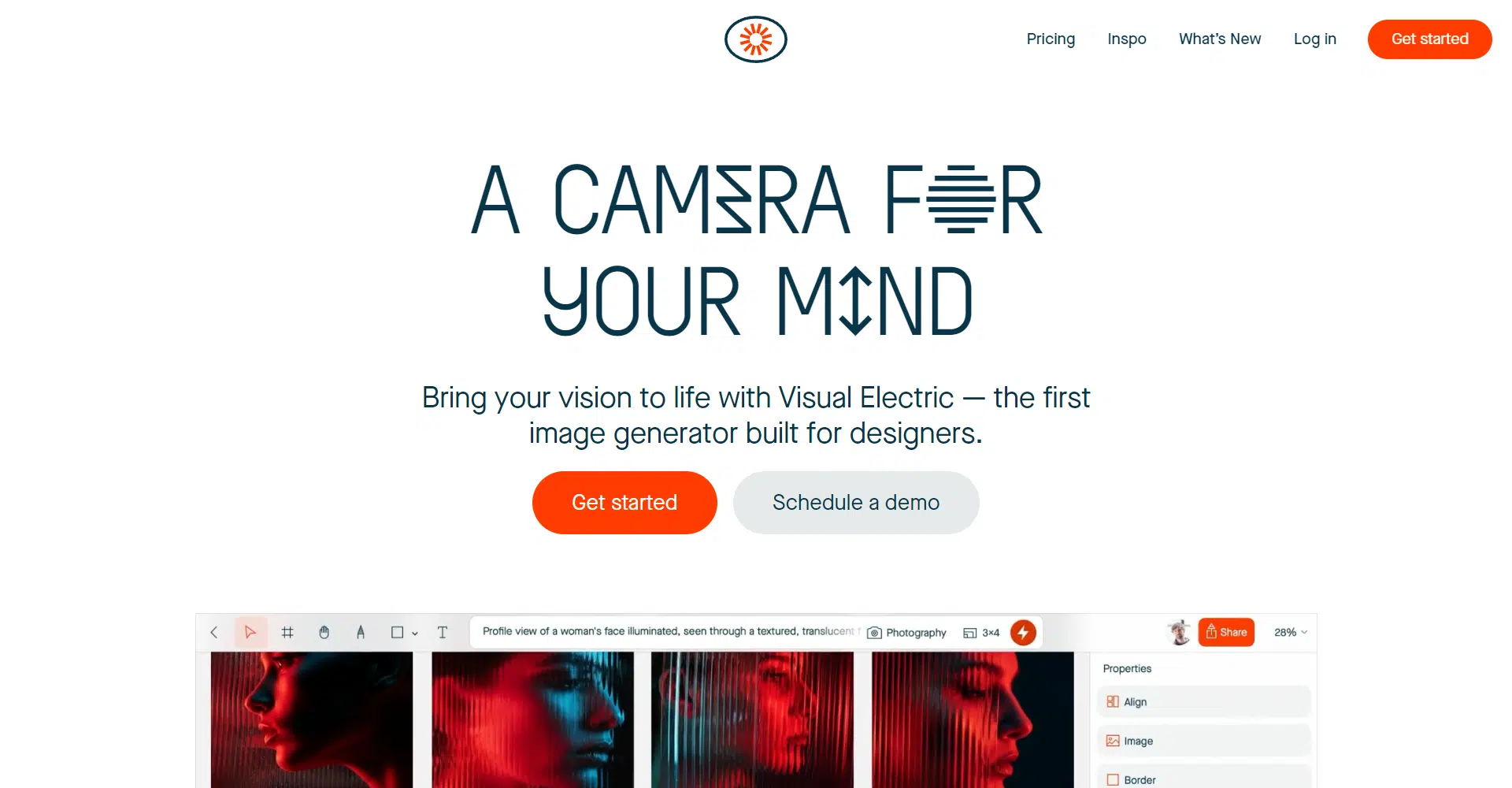1512x788 pixels.
Task: Click the orange Share button
Action: coord(1226,632)
